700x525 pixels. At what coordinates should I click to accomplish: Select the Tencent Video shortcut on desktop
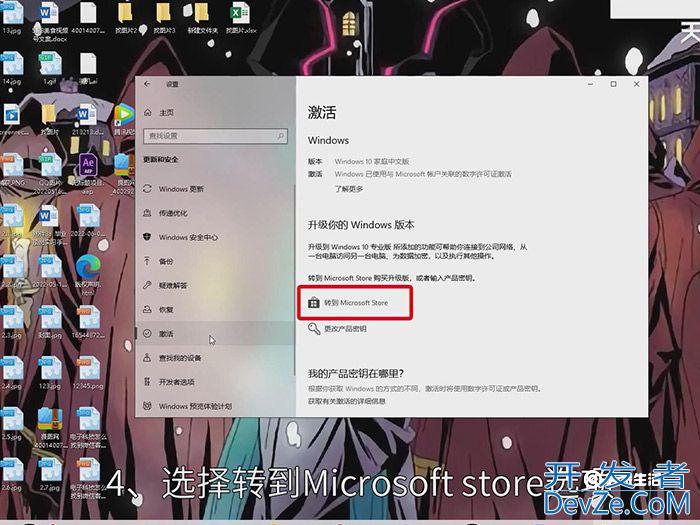tap(125, 118)
